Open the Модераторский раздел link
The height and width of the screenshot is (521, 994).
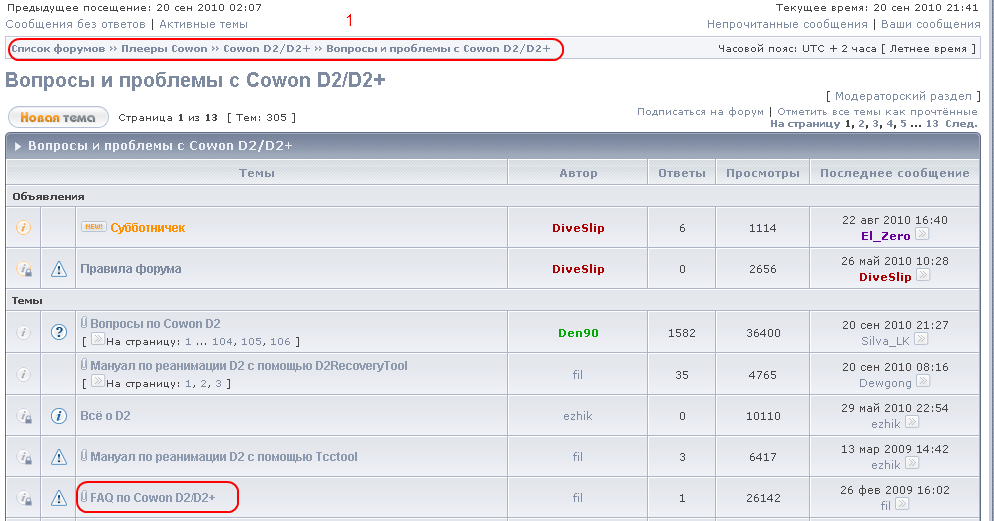click(903, 96)
